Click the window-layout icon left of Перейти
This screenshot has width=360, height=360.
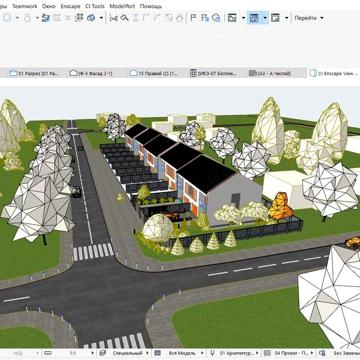(275, 18)
